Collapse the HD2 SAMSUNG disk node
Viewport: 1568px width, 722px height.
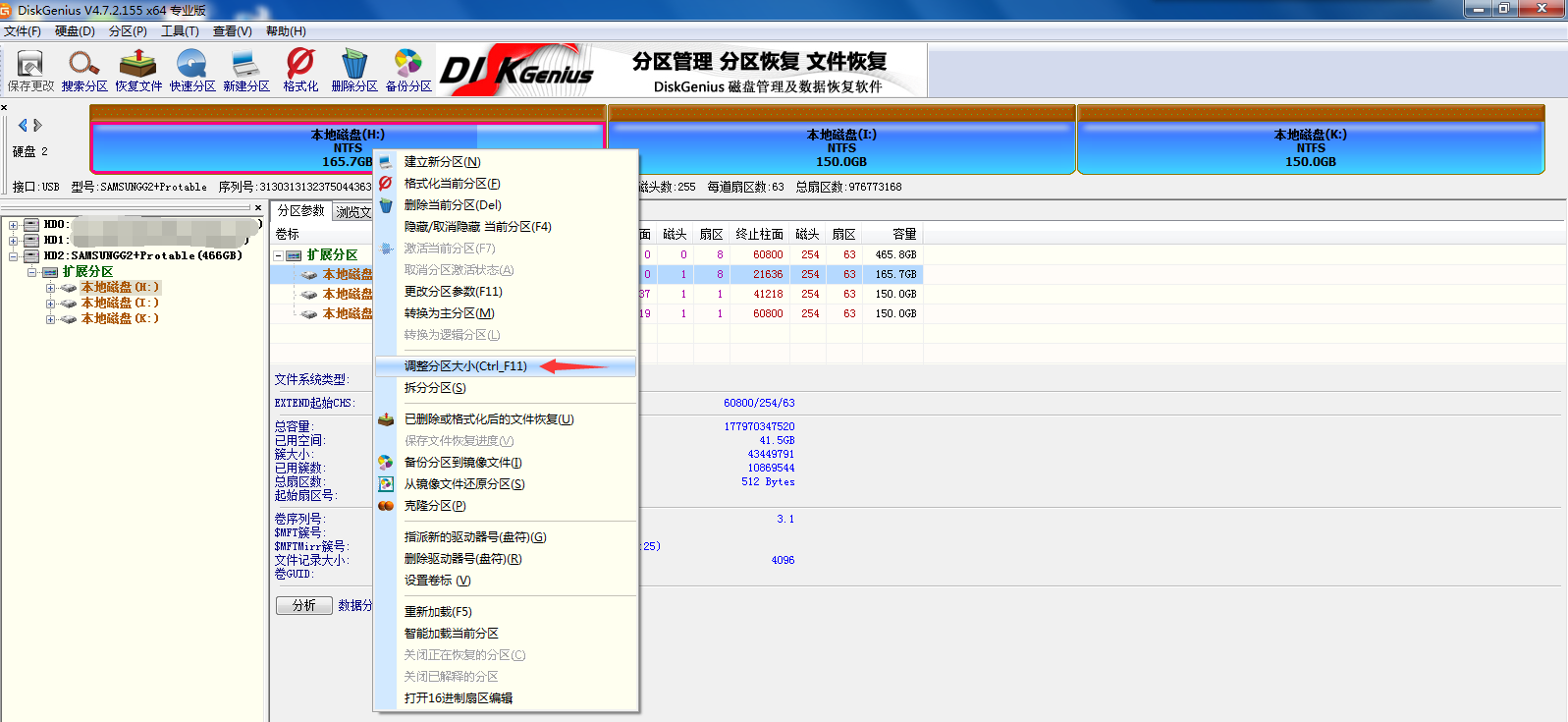click(x=14, y=256)
